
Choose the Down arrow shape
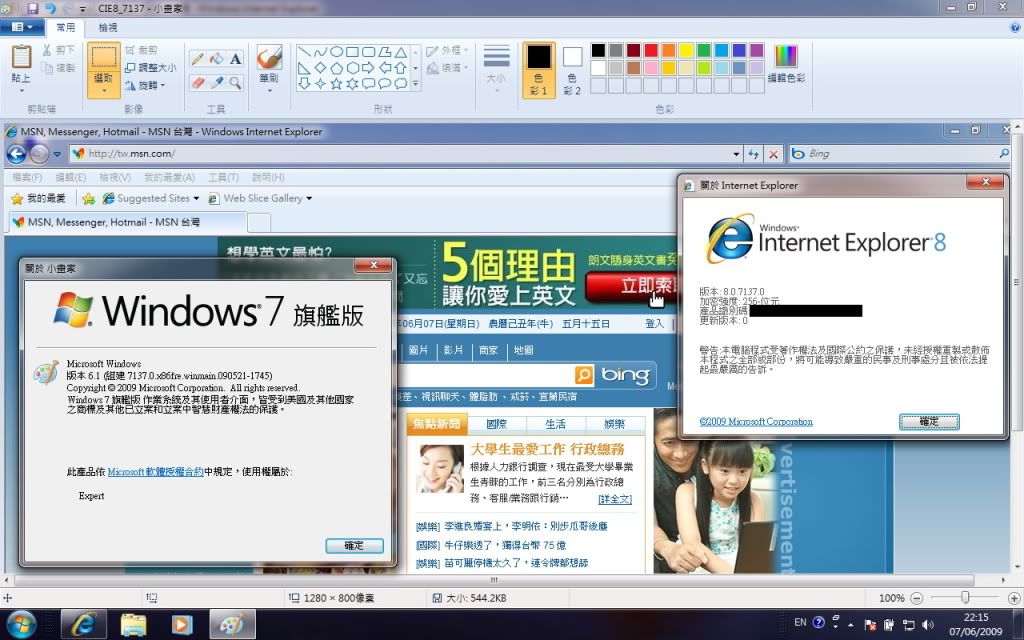pos(304,84)
